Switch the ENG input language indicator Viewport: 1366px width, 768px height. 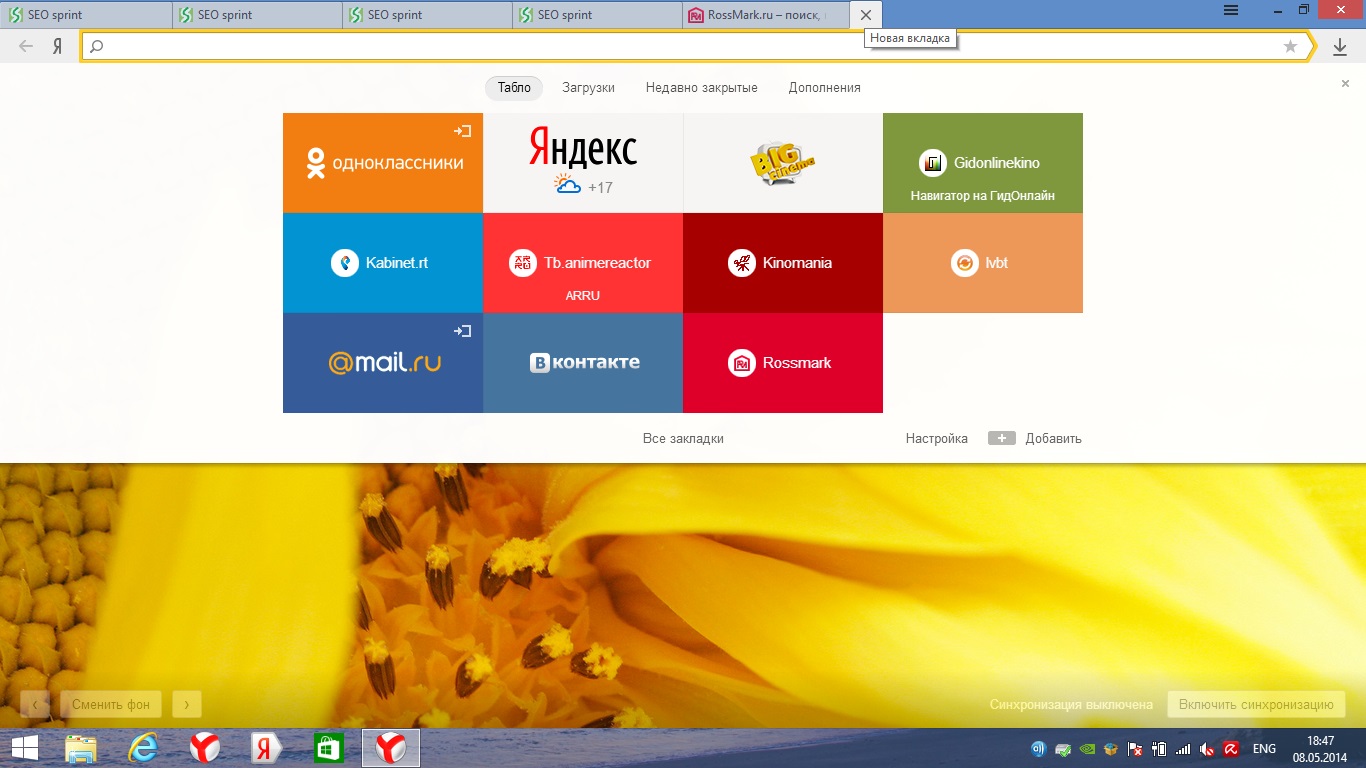point(1264,748)
